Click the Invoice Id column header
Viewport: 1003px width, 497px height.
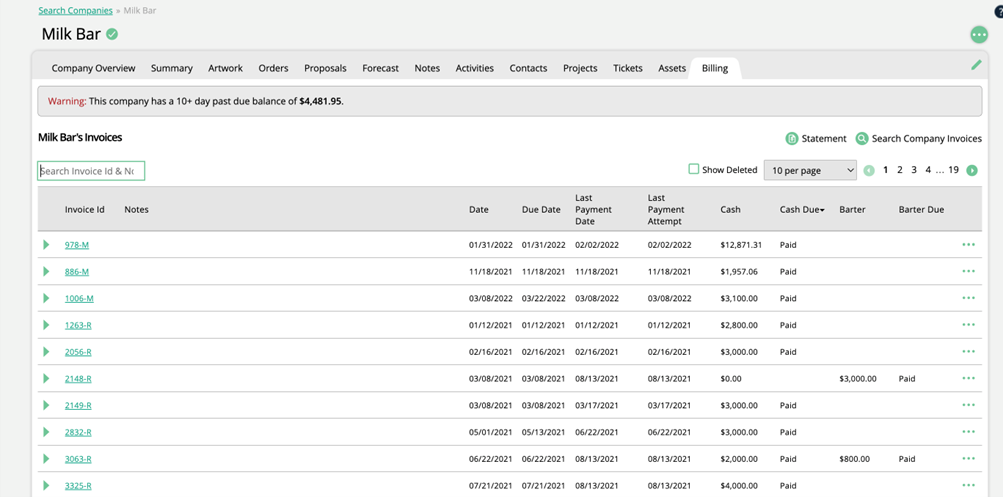point(84,210)
